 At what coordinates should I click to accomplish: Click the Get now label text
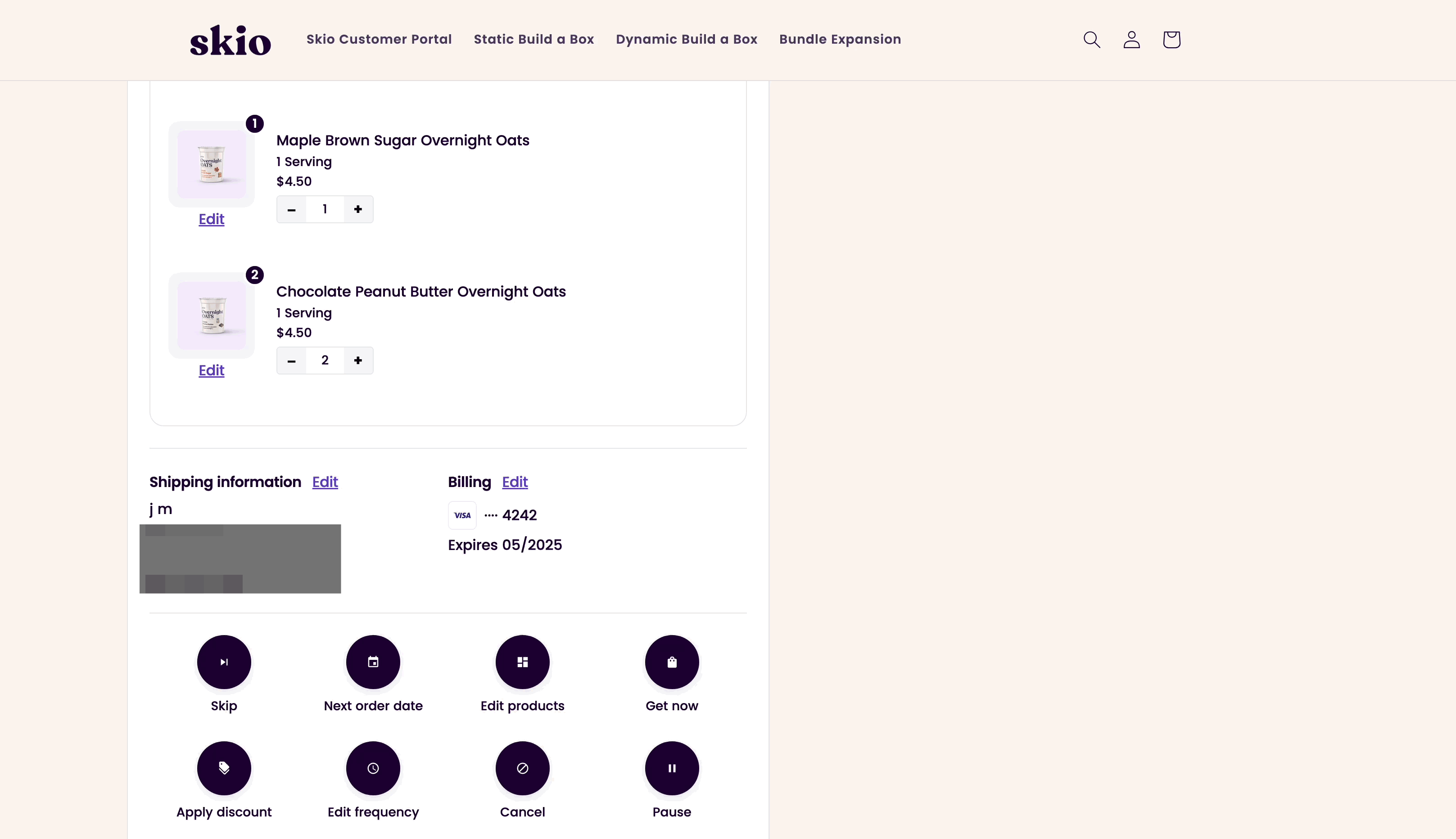672,707
